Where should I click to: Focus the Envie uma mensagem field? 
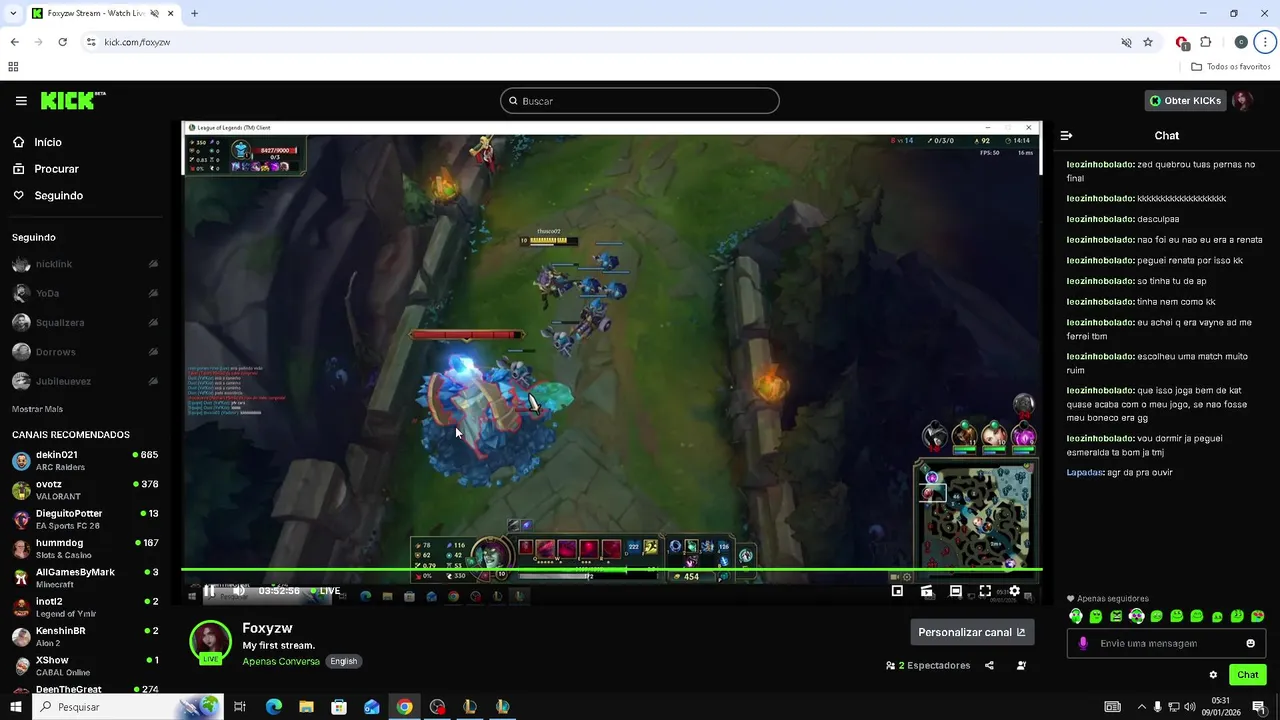pos(1166,643)
